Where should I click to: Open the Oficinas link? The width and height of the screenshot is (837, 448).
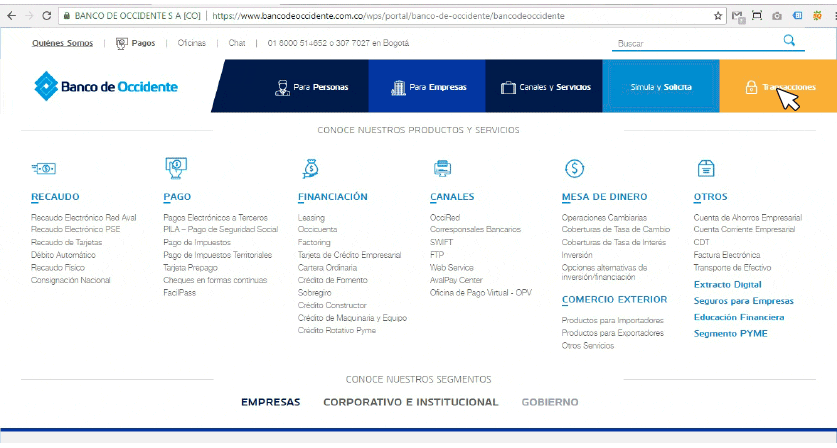click(192, 43)
